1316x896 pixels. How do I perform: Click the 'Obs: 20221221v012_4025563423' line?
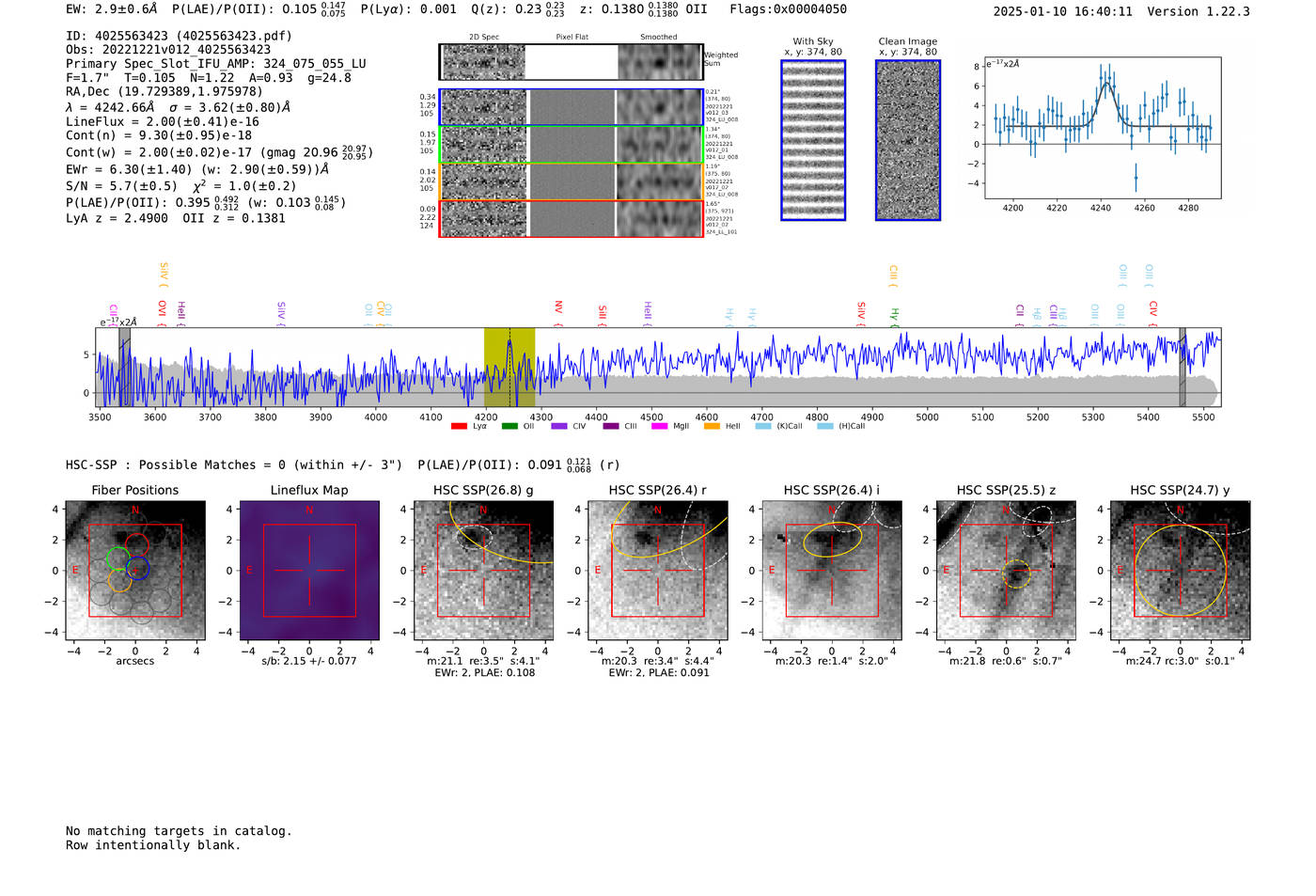[168, 49]
